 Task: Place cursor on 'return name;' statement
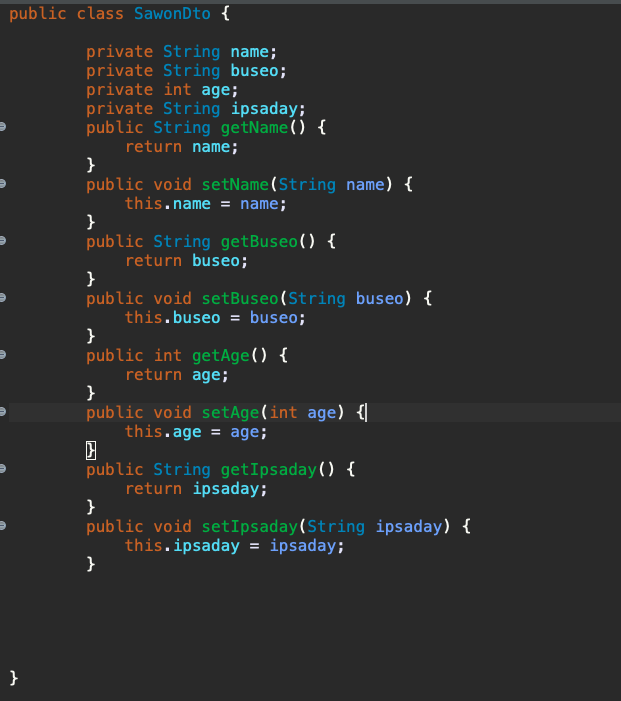(x=182, y=147)
